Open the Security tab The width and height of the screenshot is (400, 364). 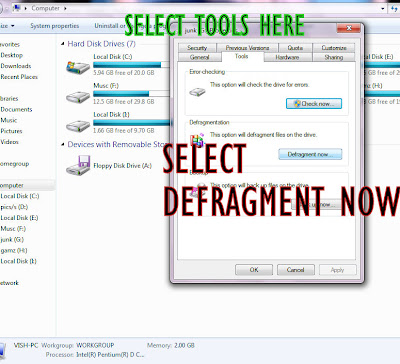point(197,48)
